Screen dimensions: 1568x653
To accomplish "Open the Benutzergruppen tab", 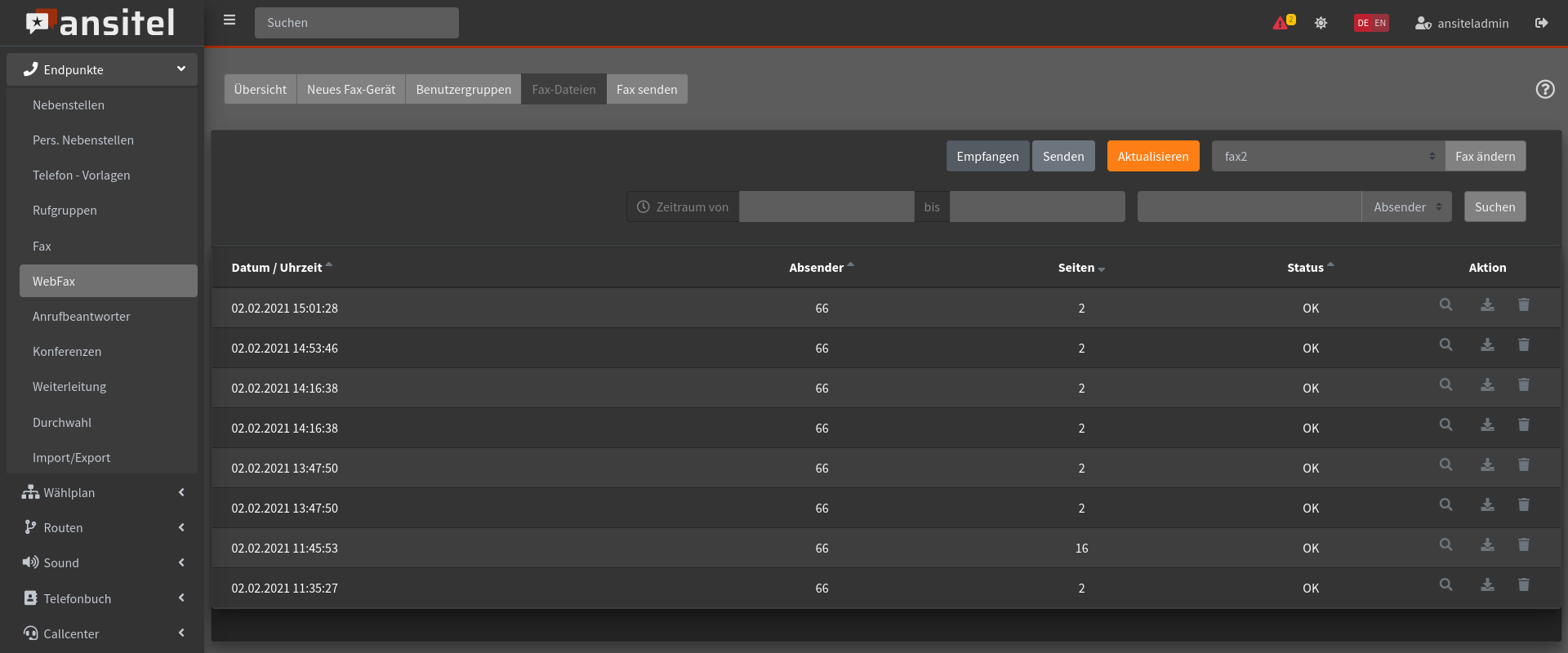I will [463, 90].
